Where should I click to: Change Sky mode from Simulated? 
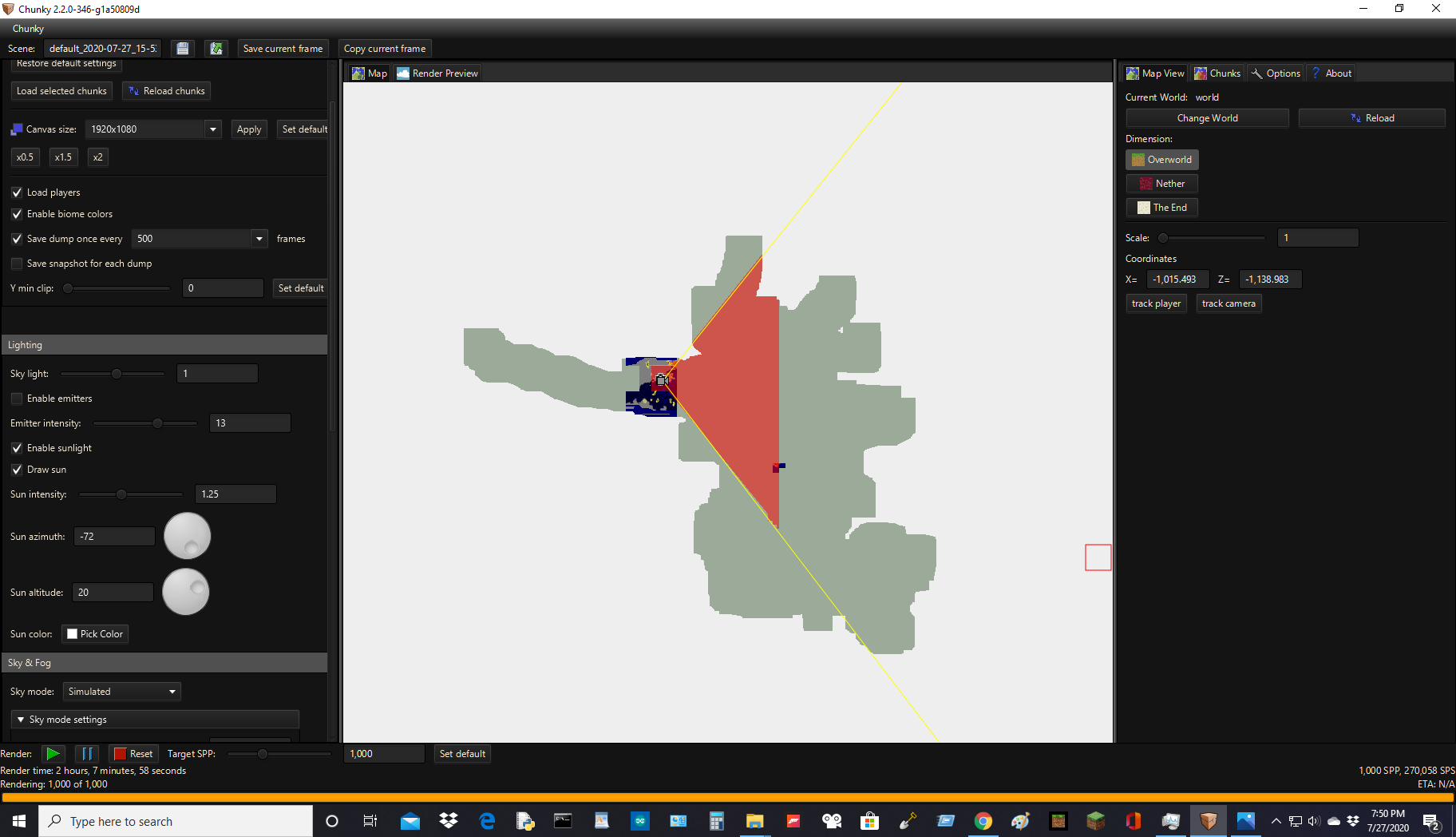coord(121,691)
